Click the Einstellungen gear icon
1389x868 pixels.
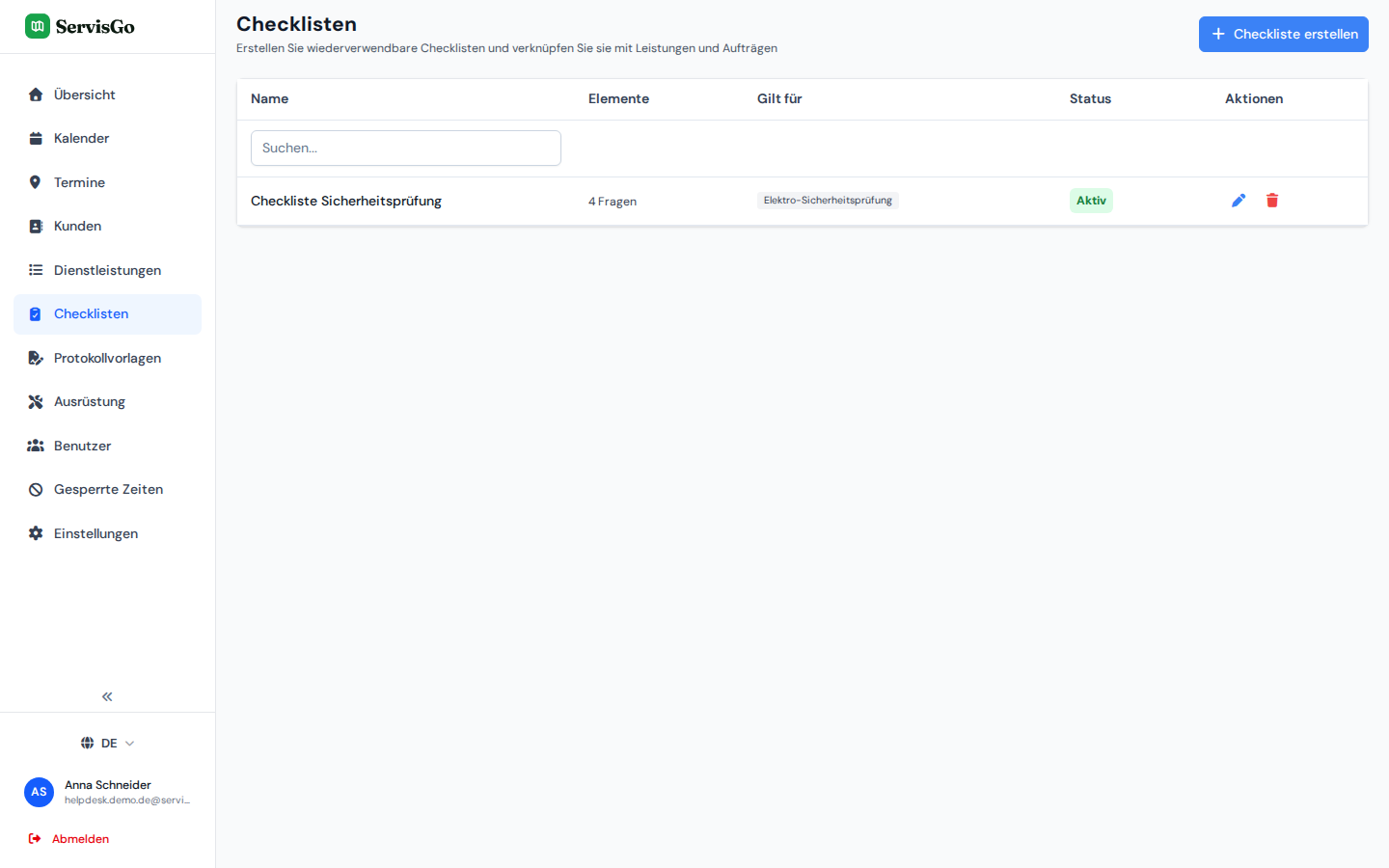(x=36, y=533)
